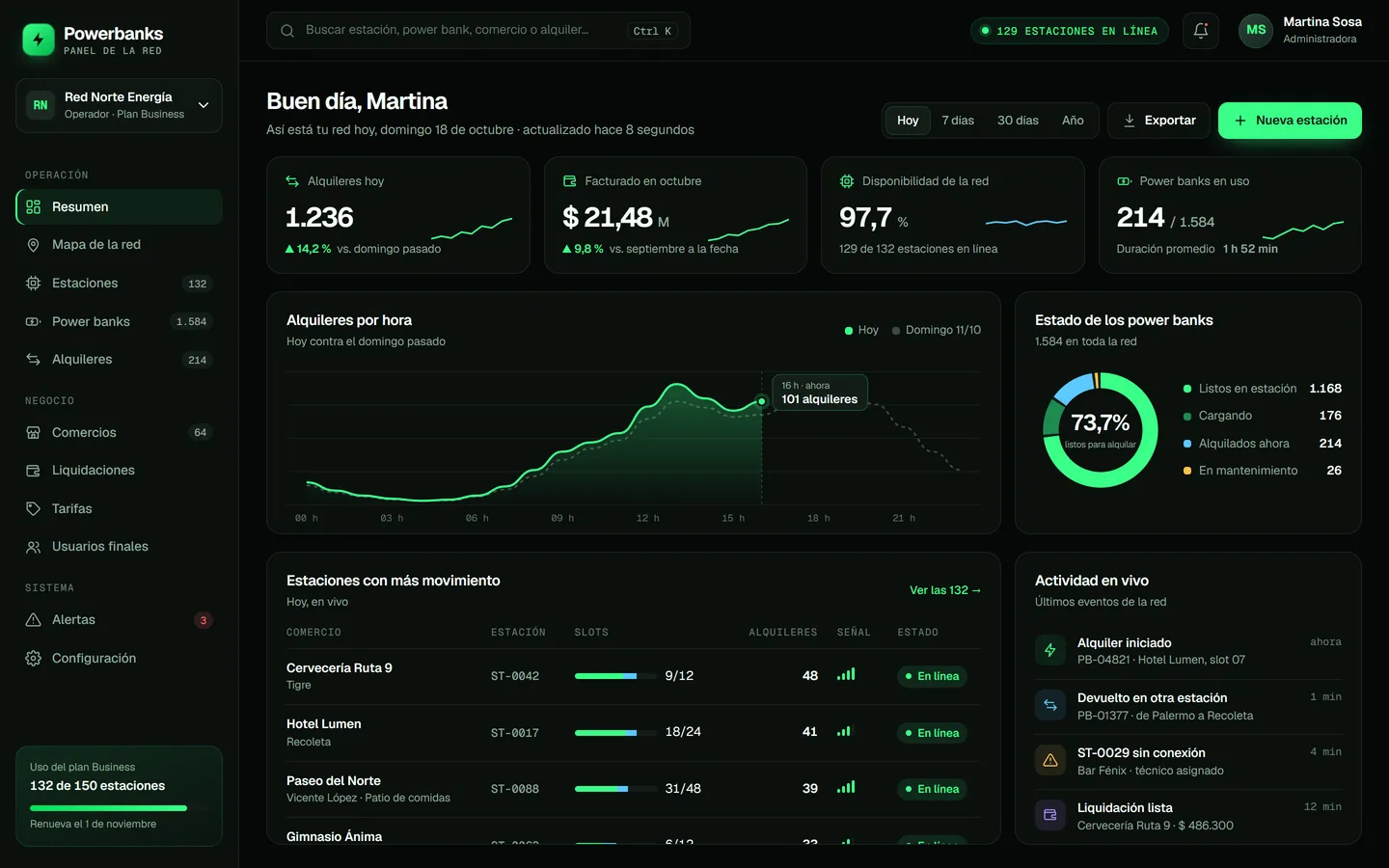Screen dimensions: 1389x868
Task: Click the 129 estaciones en línea badge
Action: (1070, 31)
